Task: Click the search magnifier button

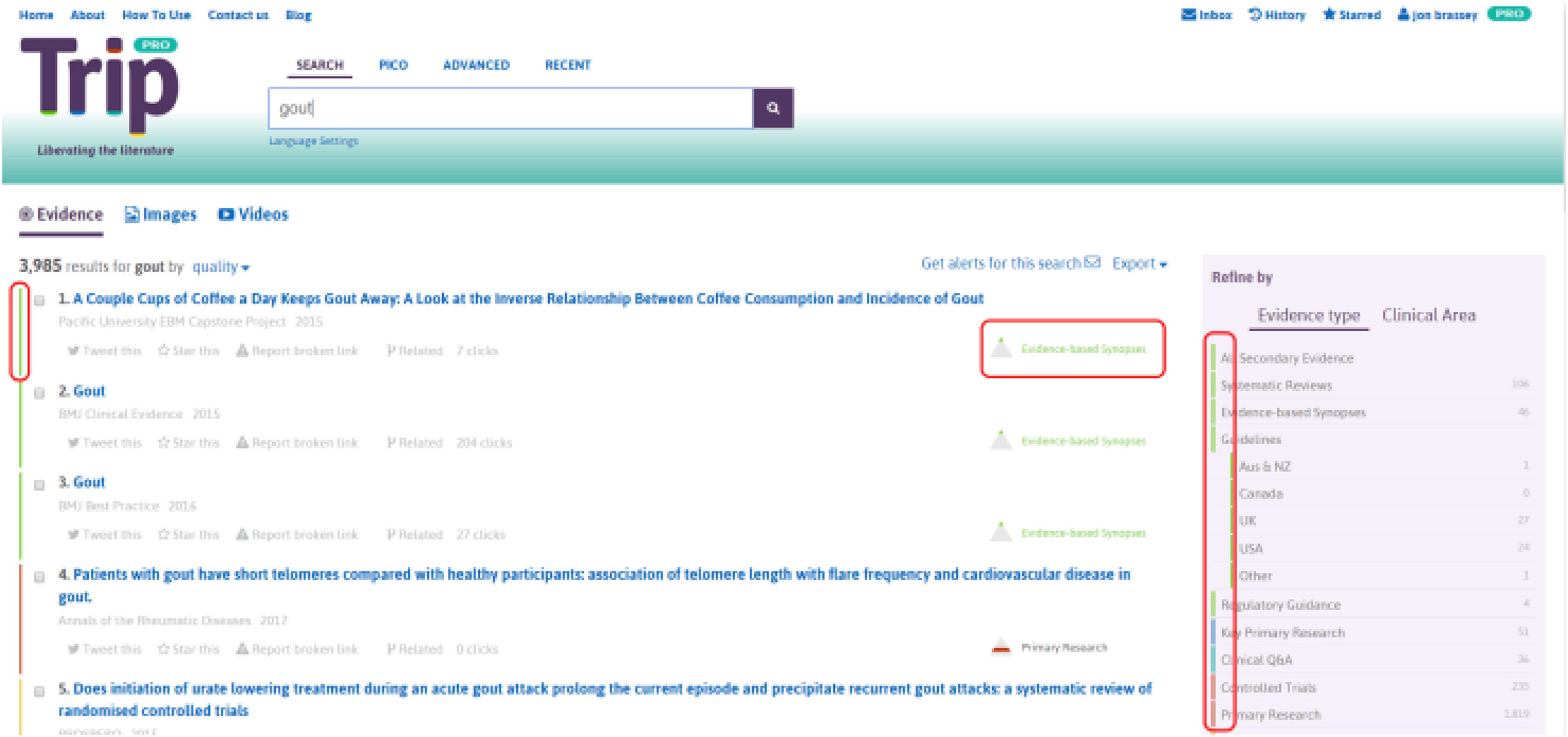Action: tap(773, 109)
